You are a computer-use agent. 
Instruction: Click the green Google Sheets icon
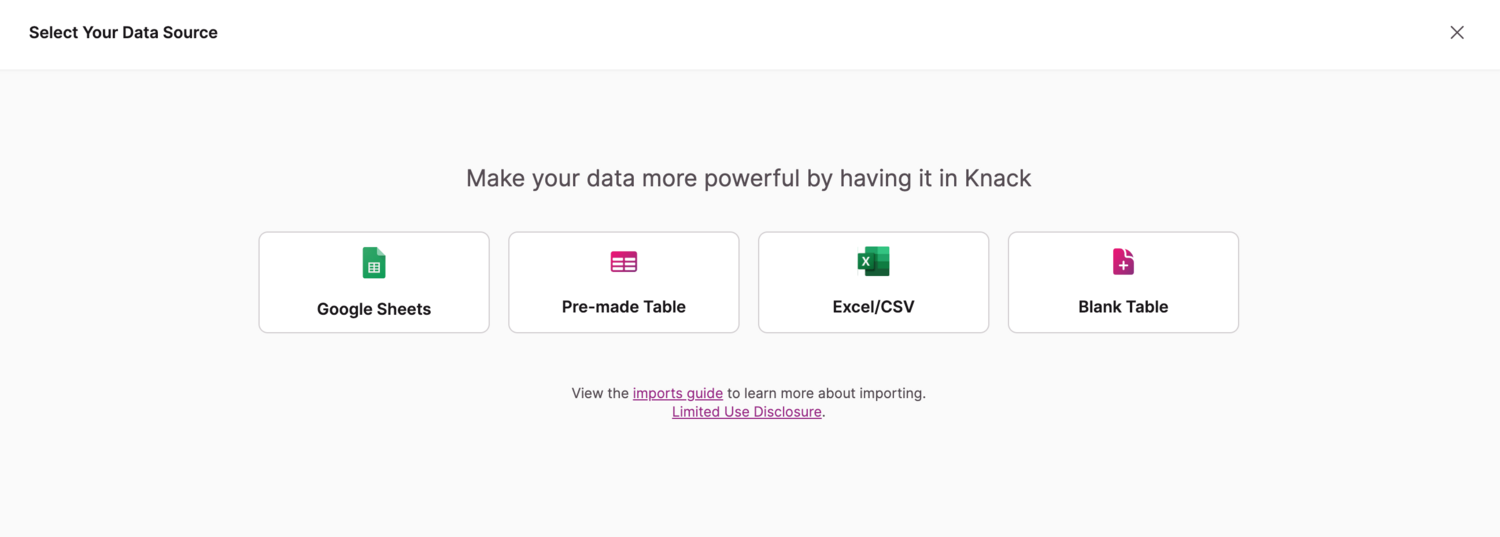pos(374,263)
